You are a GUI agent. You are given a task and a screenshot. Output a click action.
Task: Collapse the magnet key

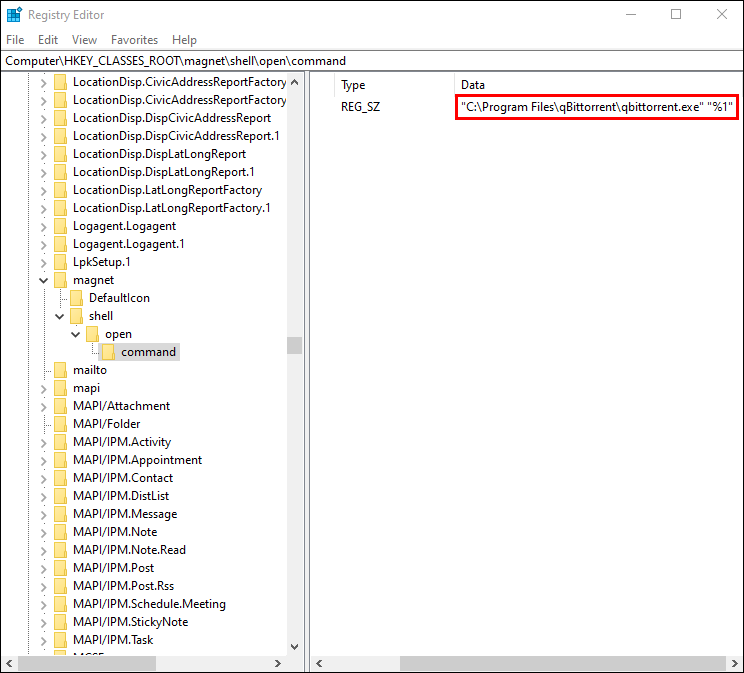pos(44,280)
